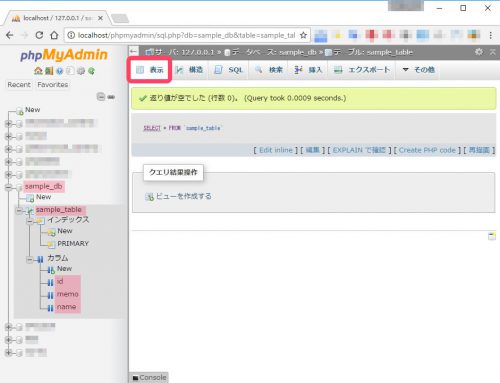
Task: Click the id column icon in tree
Action: 50,282
